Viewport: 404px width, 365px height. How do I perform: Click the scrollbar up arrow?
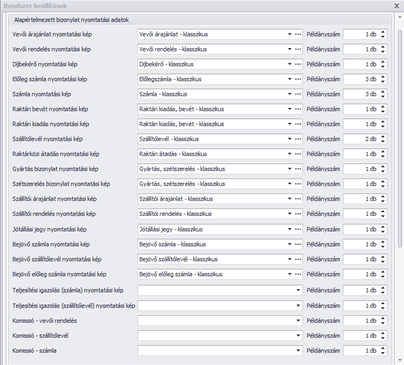coord(400,17)
